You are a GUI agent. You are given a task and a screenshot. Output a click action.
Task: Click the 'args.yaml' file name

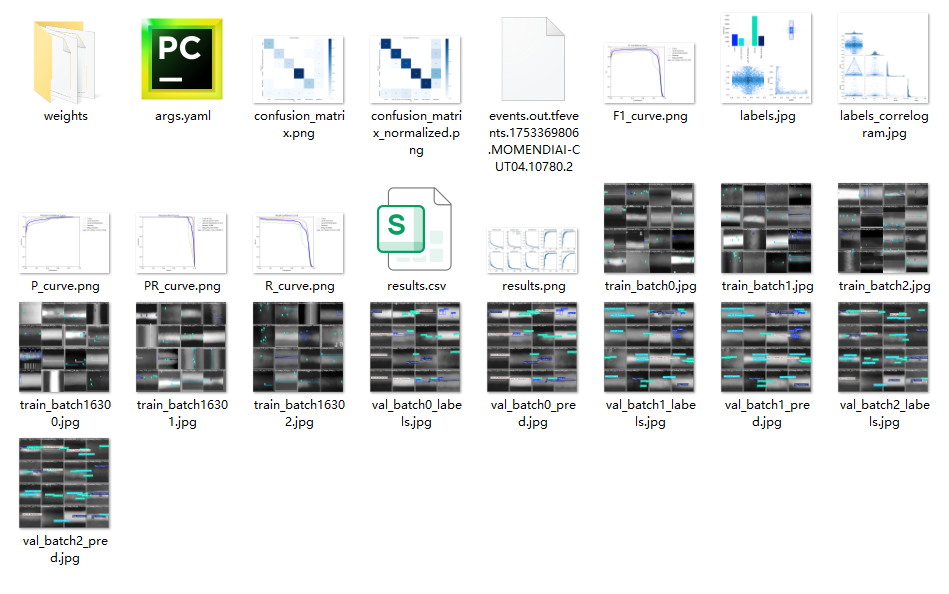pyautogui.click(x=183, y=116)
